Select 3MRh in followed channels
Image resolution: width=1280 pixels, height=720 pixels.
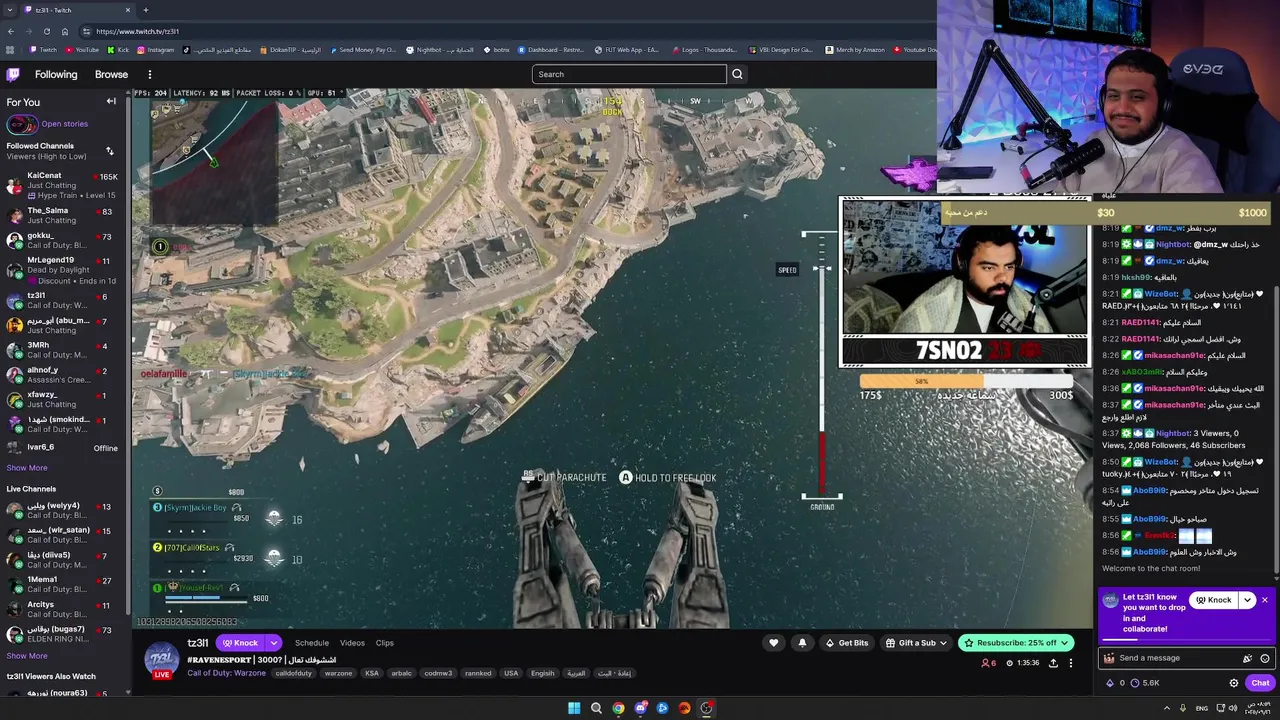61,350
